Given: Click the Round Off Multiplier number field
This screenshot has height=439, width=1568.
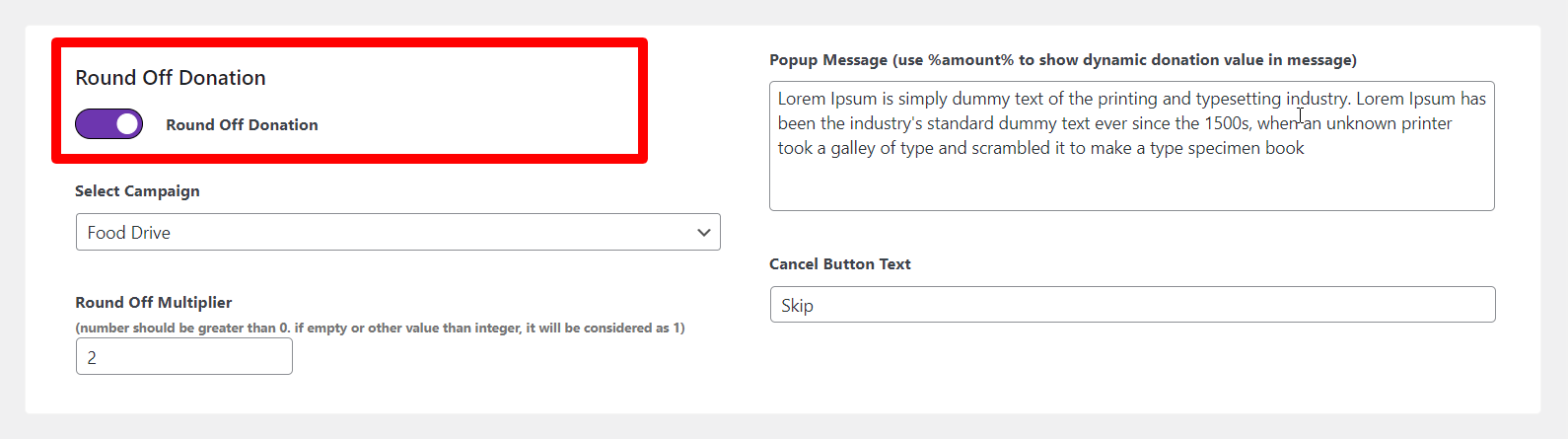Looking at the screenshot, I should 184,357.
